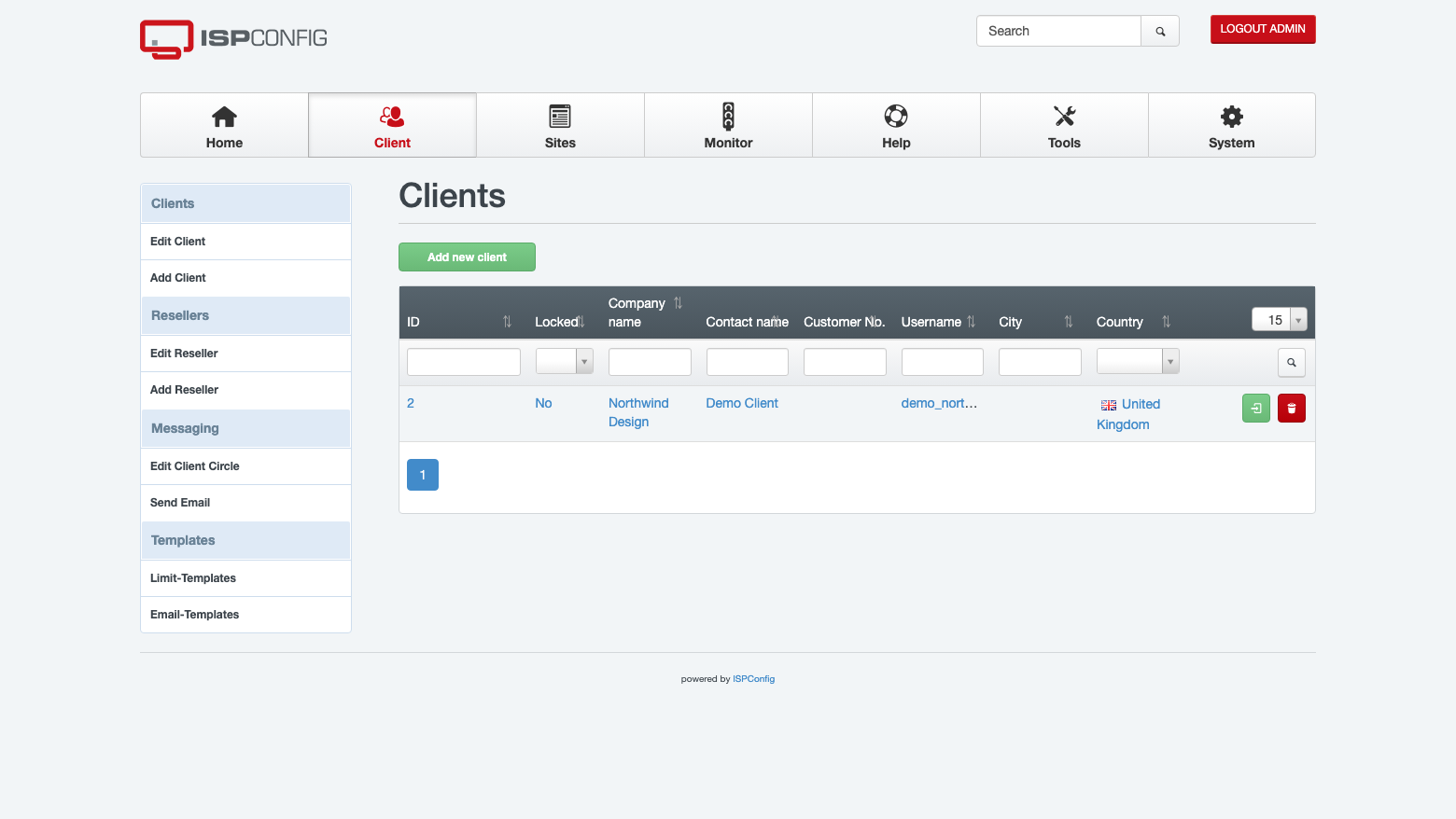Log in as the Northwind Design client
The width and height of the screenshot is (1456, 819).
[1256, 409]
